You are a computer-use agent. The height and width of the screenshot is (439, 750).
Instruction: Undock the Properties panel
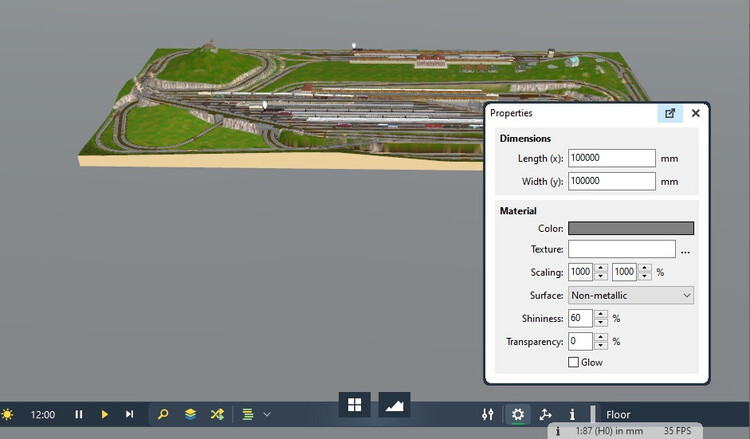click(669, 114)
